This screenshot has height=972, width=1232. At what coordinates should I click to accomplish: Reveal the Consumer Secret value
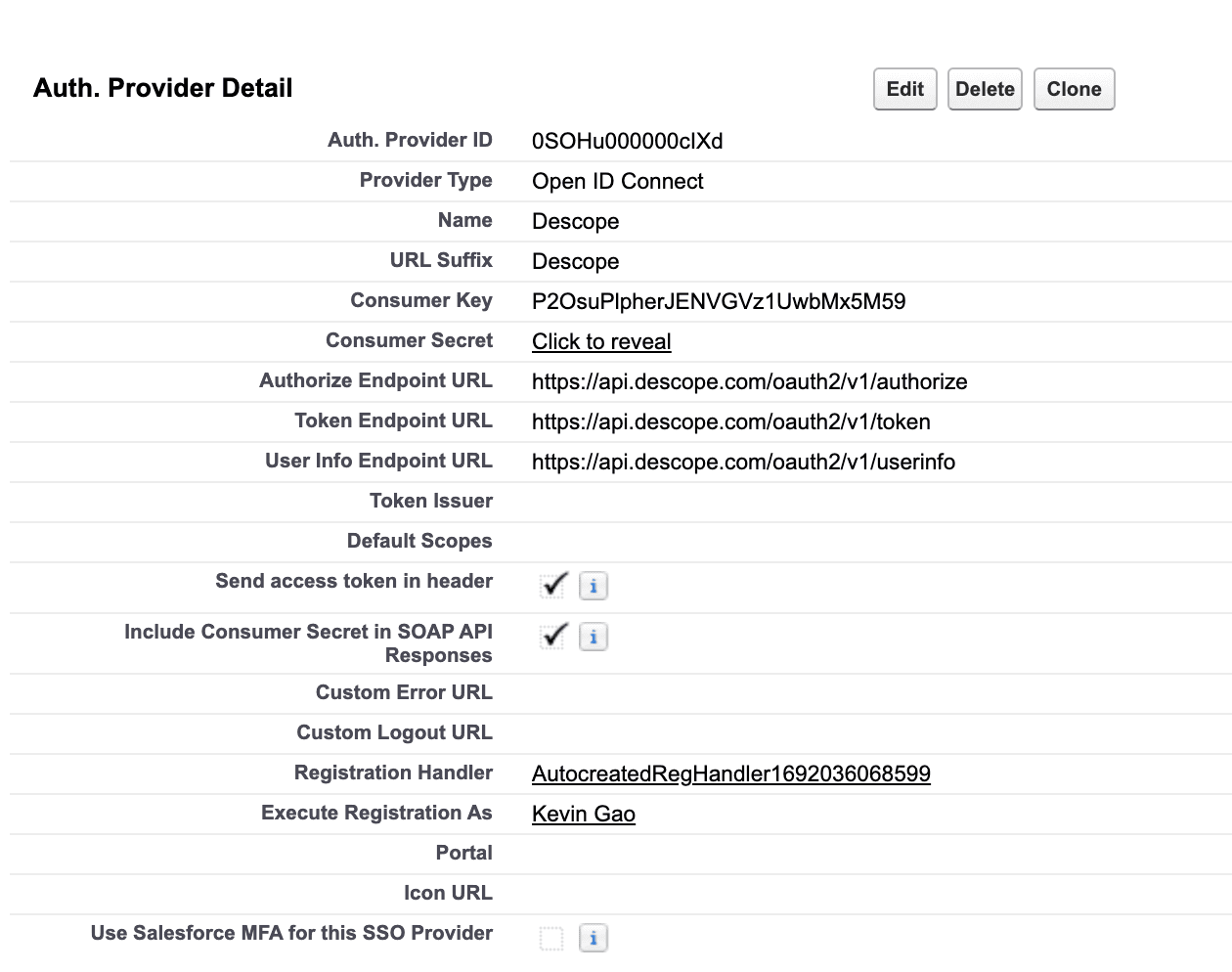(601, 341)
